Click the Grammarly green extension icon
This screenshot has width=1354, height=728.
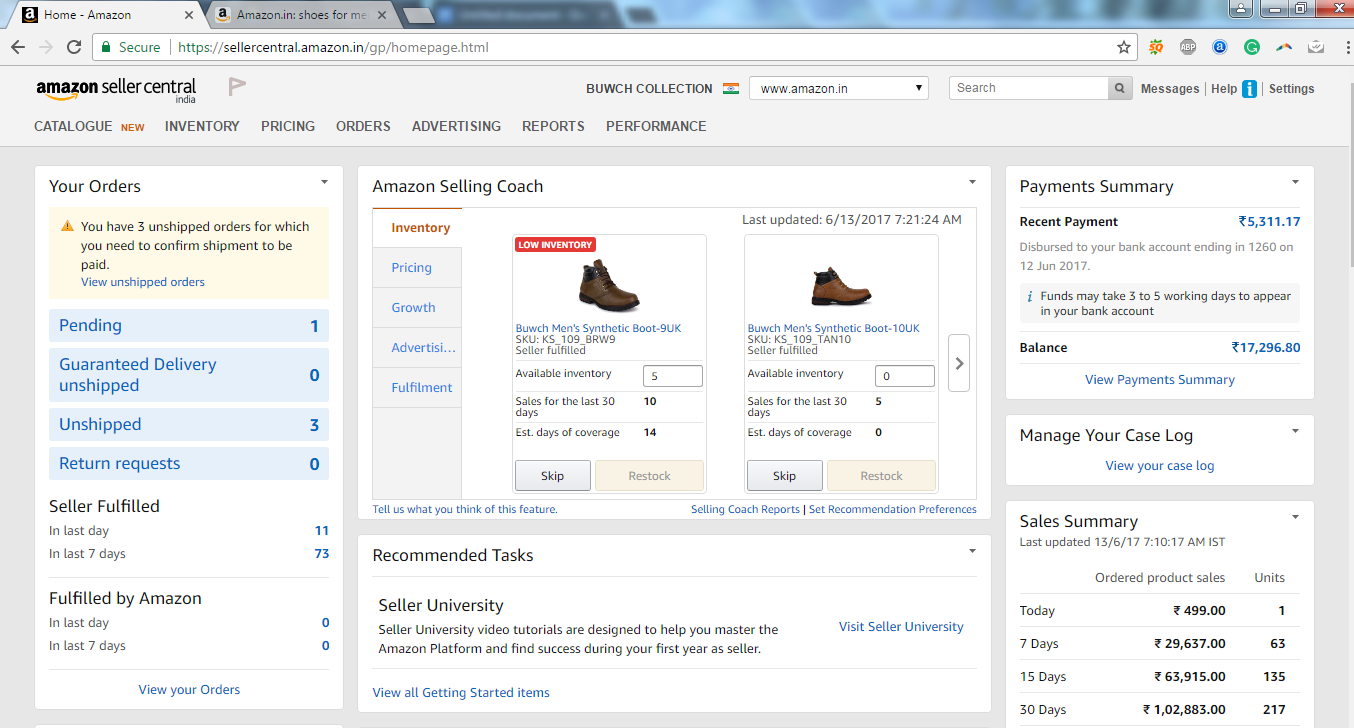(1252, 47)
